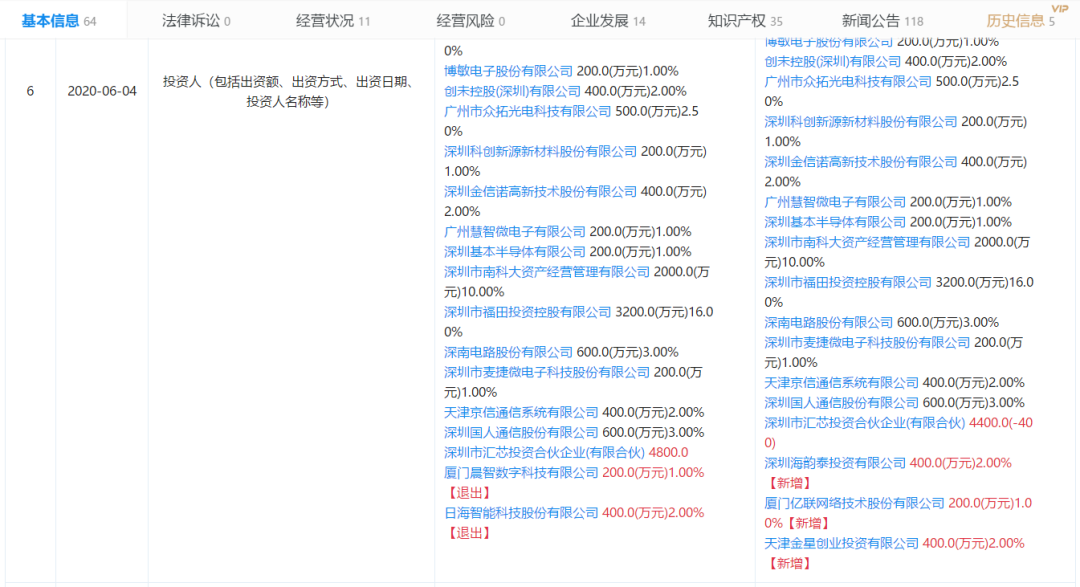Open the 新闻公告 tab
1080x587 pixels.
tap(882, 21)
